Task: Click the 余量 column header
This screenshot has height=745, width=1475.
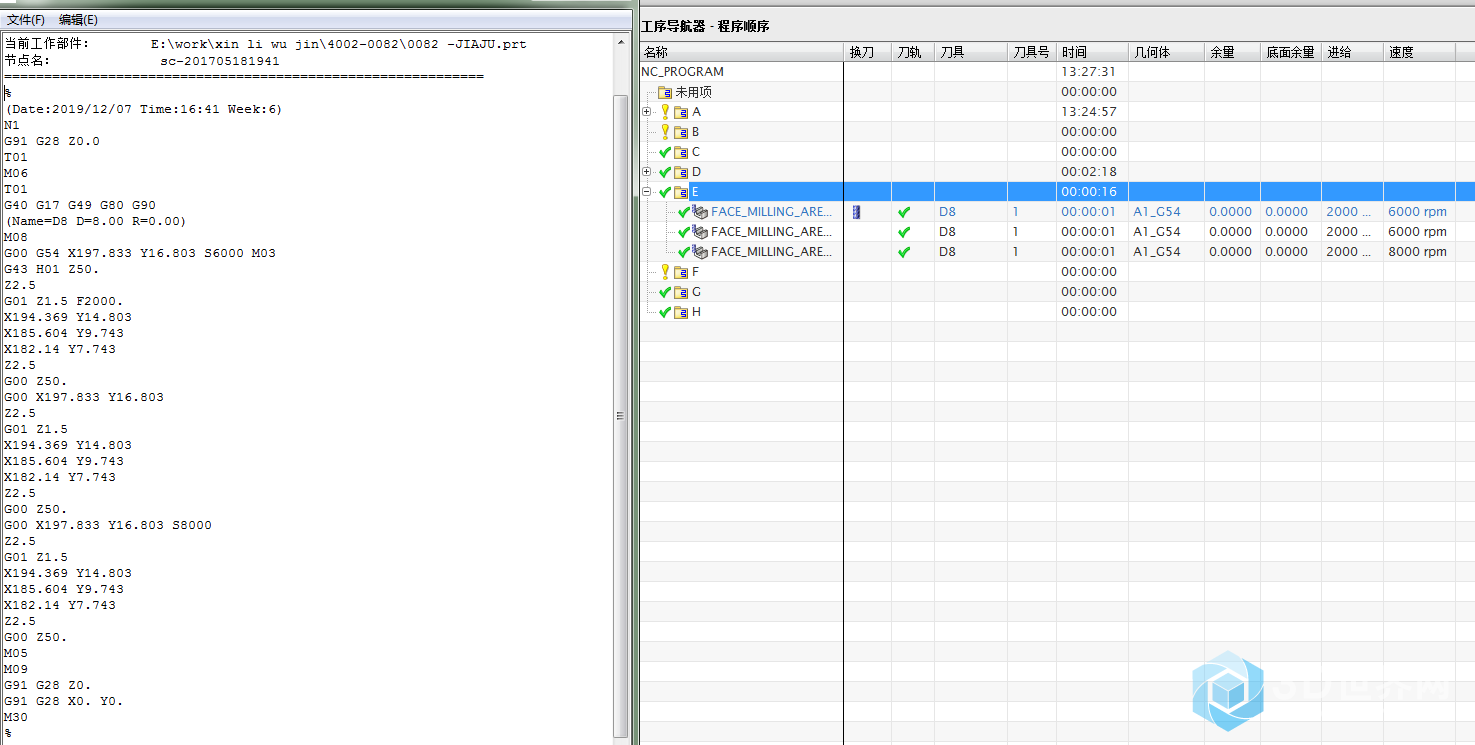Action: point(1232,52)
